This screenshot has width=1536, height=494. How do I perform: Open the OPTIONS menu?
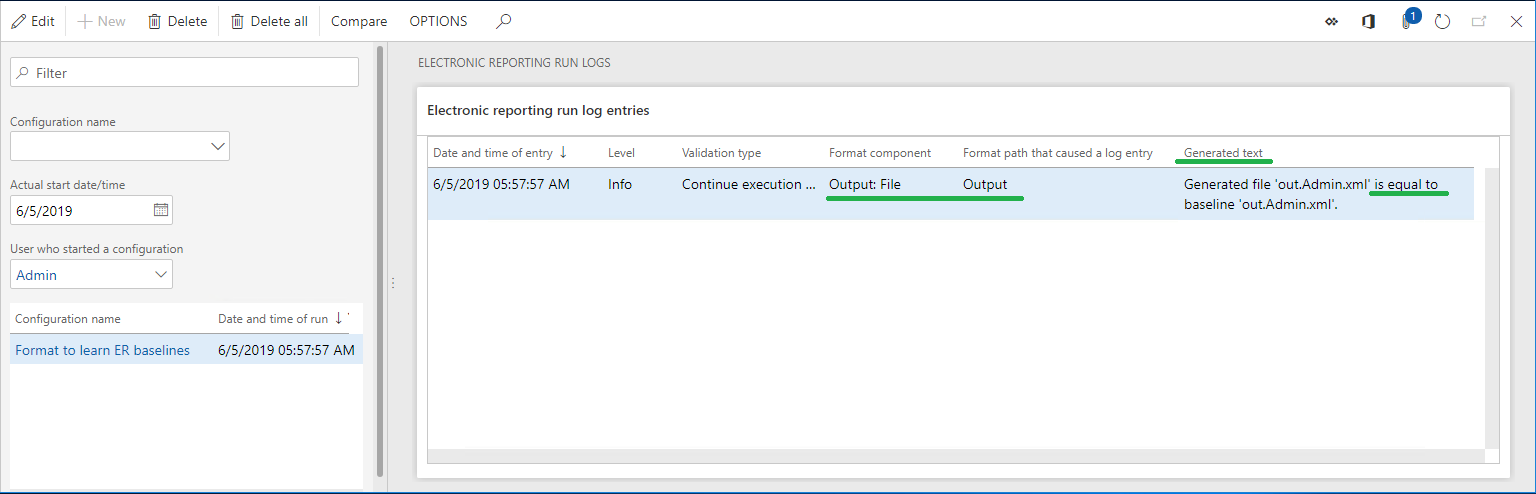438,21
